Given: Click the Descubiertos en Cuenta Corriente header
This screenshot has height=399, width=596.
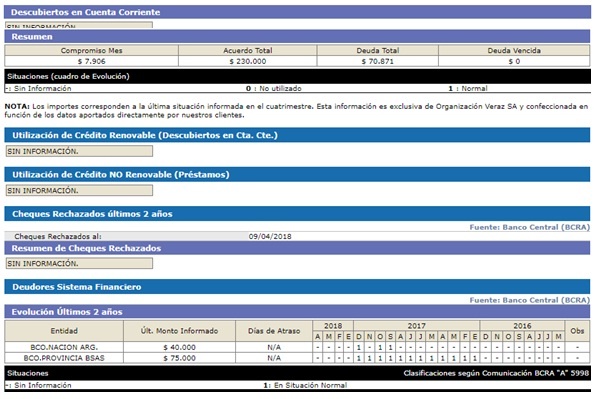Looking at the screenshot, I should tap(297, 12).
